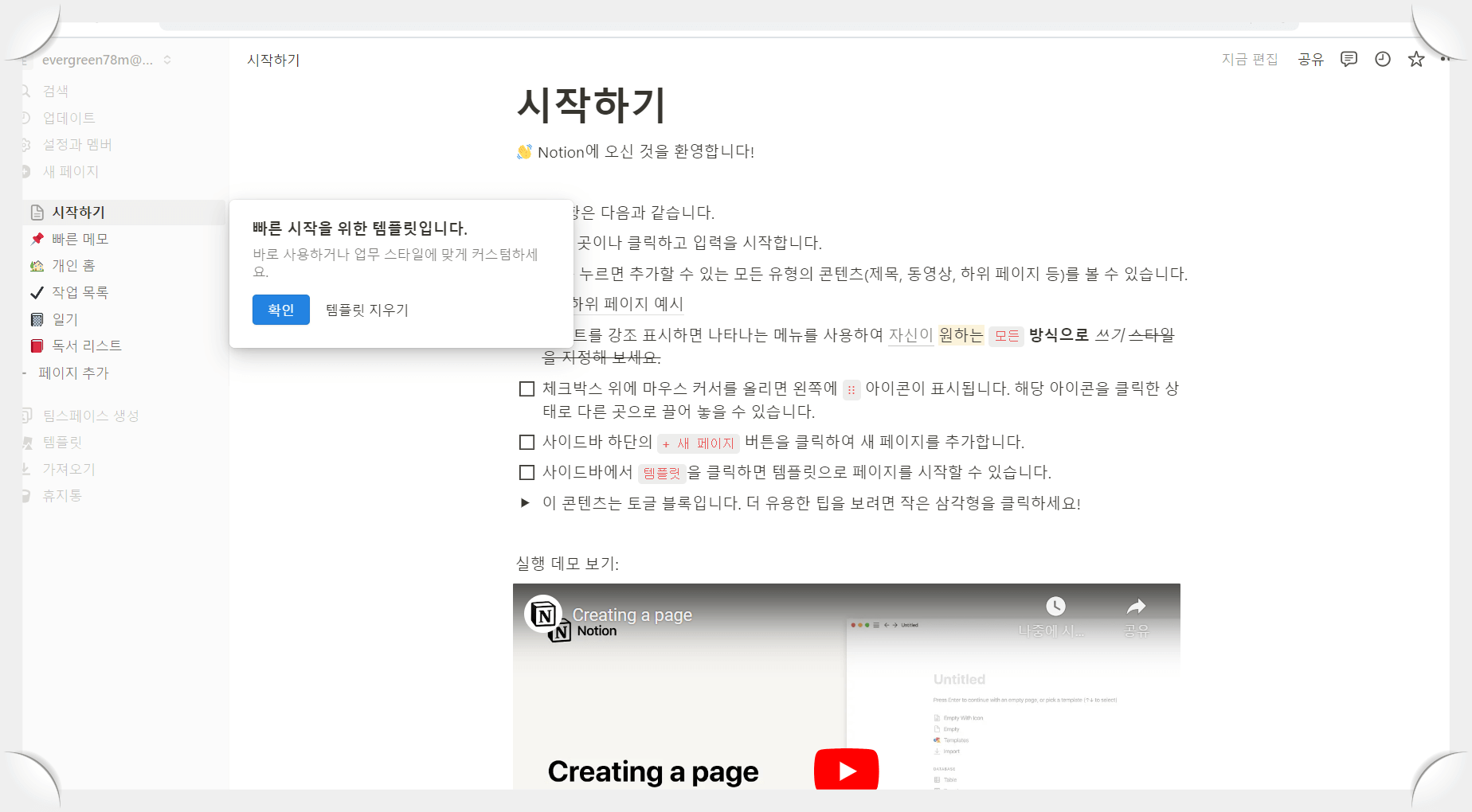
Task: Expand the 토글 블록 triangle
Action: pyautogui.click(x=526, y=502)
